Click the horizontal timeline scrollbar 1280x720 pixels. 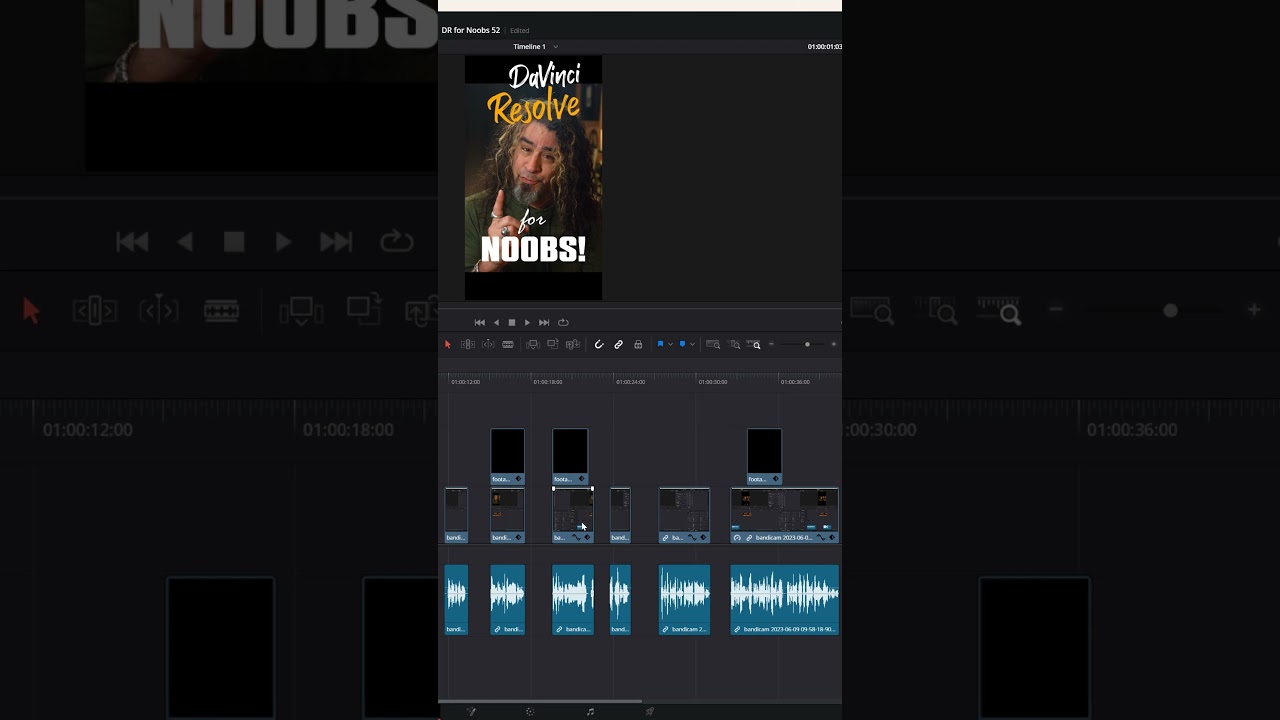tap(540, 701)
